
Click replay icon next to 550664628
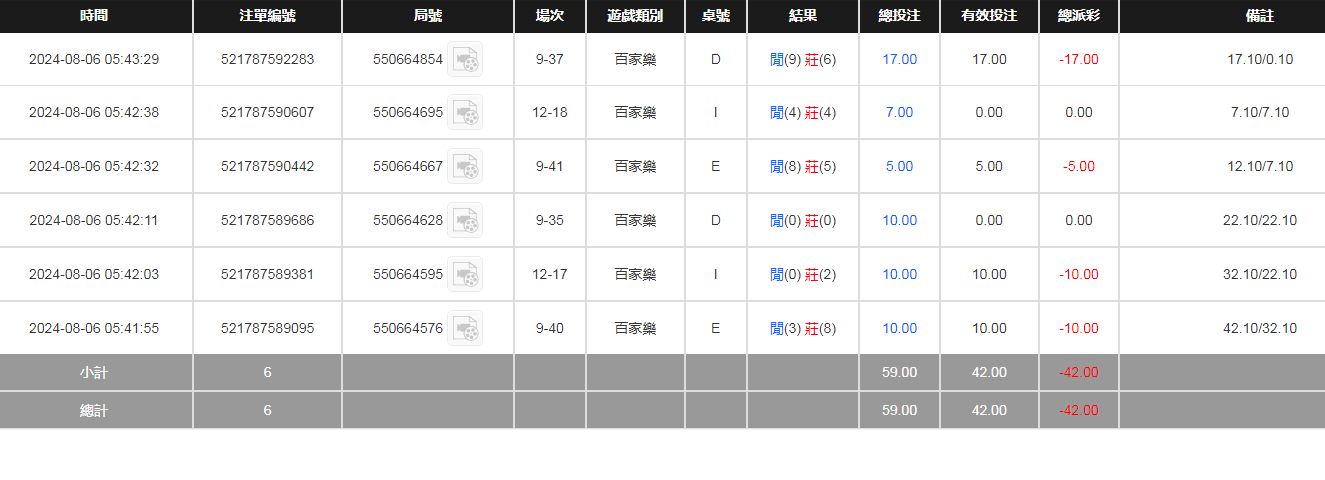(465, 221)
